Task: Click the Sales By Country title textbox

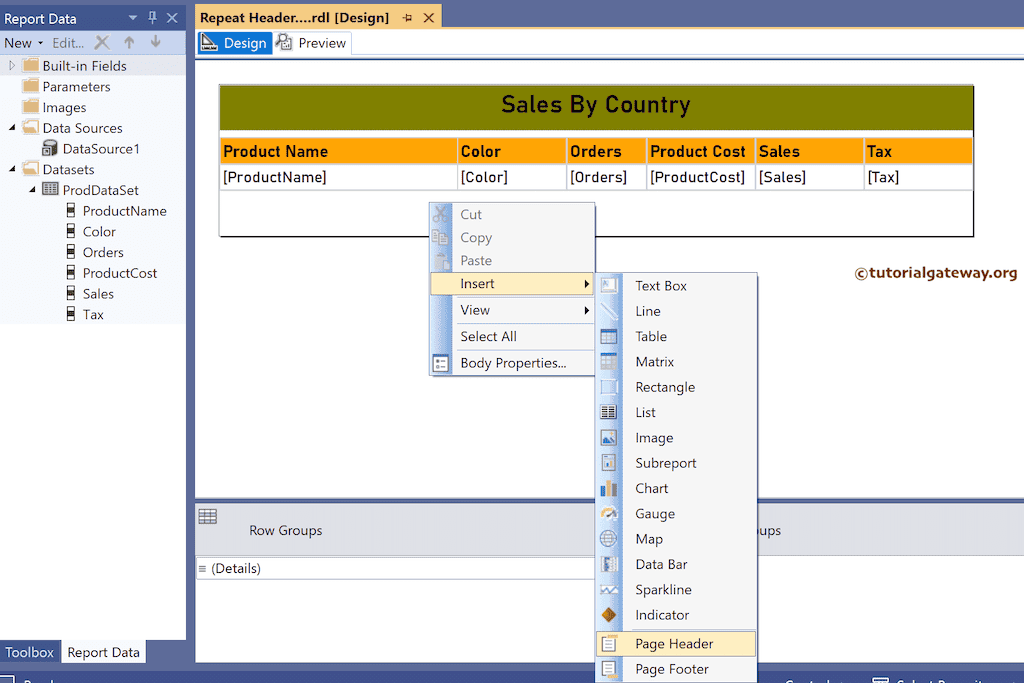Action: coord(596,108)
